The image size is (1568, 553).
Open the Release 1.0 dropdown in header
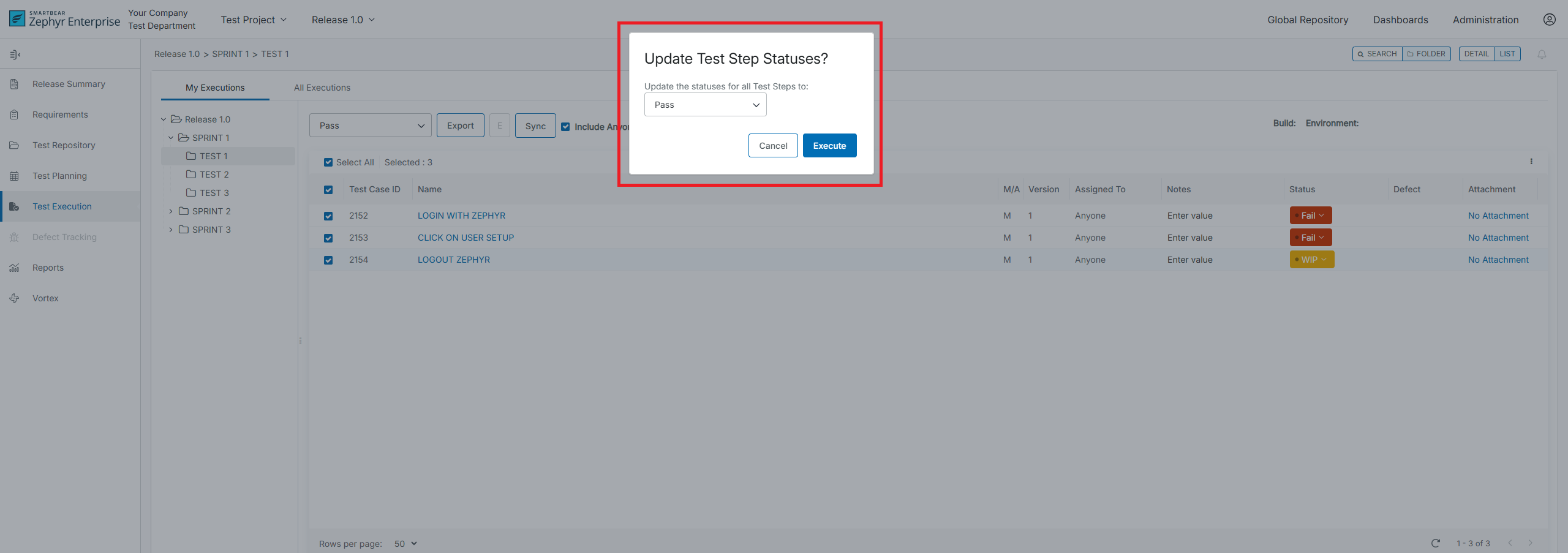pos(343,20)
